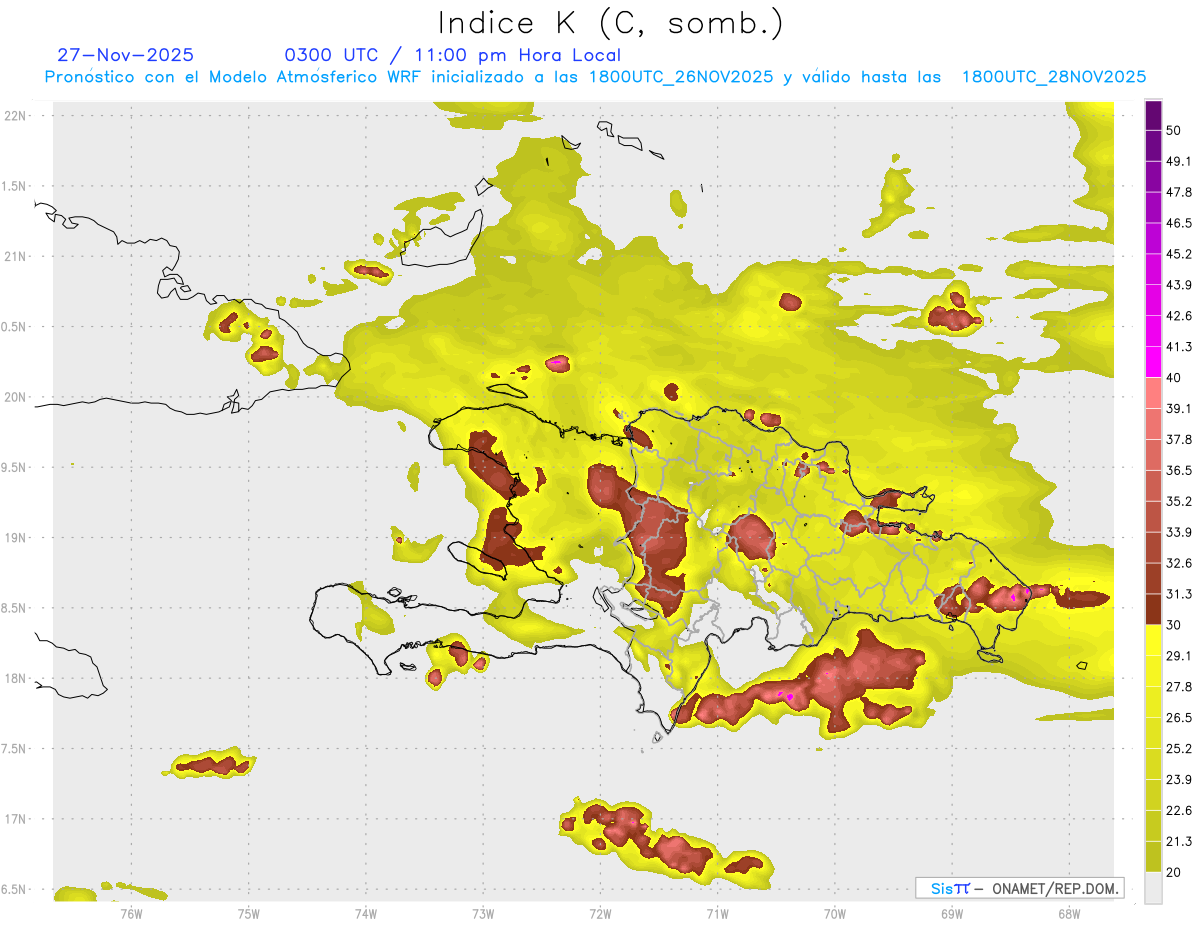Click the legend value "30"
Viewport: 1200px width, 927px height.
click(x=1174, y=625)
